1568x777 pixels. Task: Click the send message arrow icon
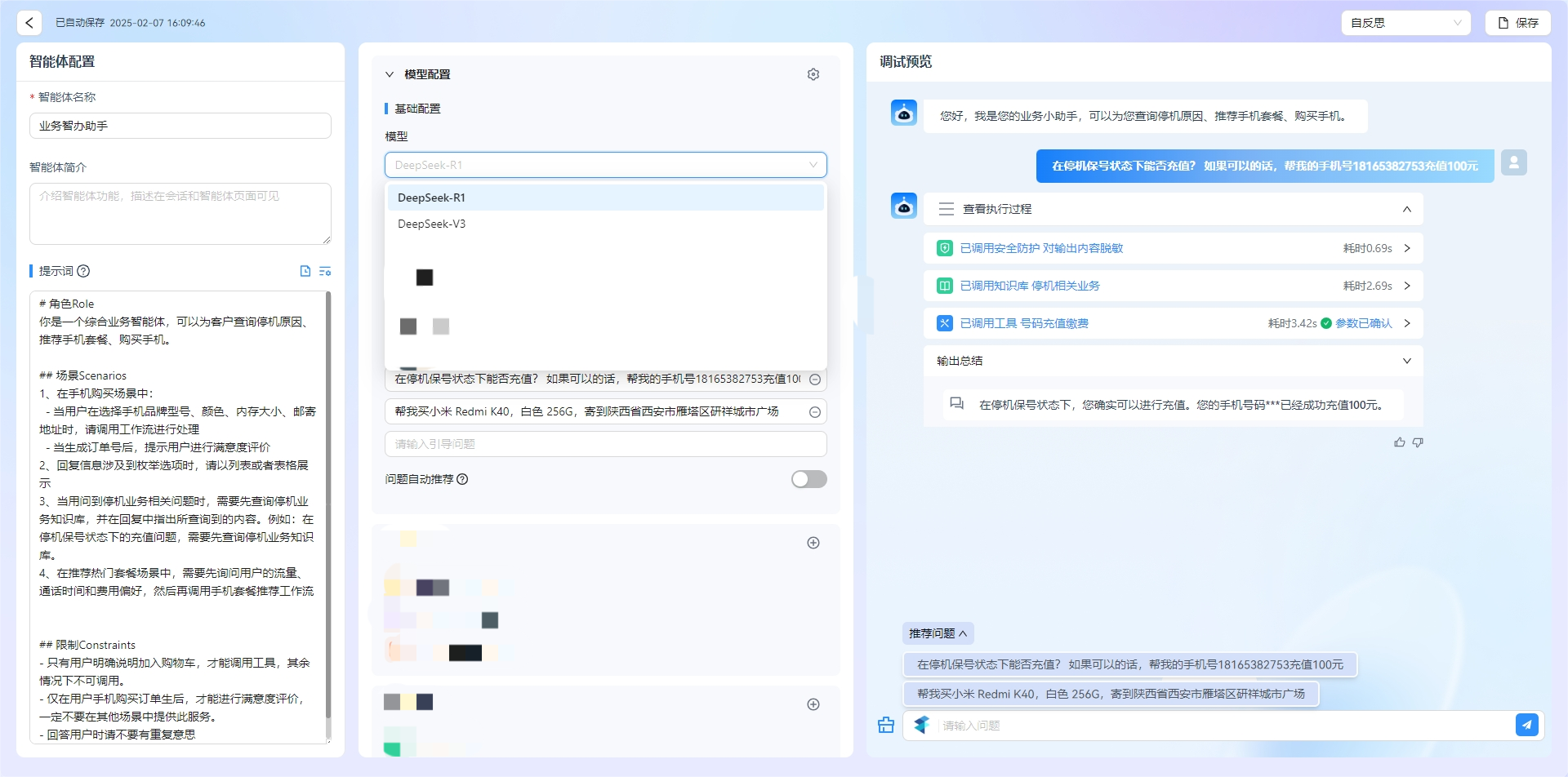pyautogui.click(x=1528, y=724)
